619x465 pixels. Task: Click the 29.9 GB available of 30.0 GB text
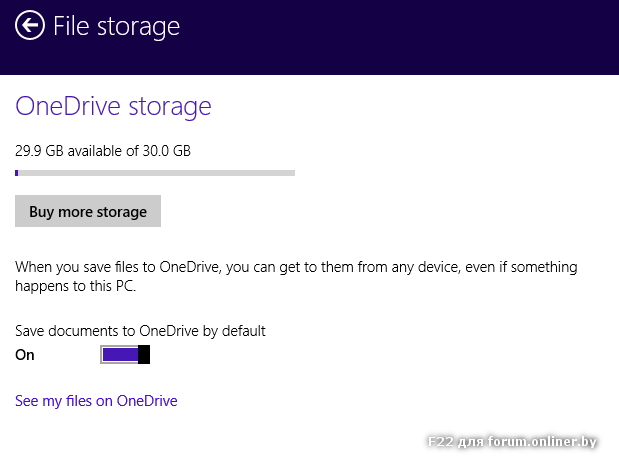pos(102,151)
